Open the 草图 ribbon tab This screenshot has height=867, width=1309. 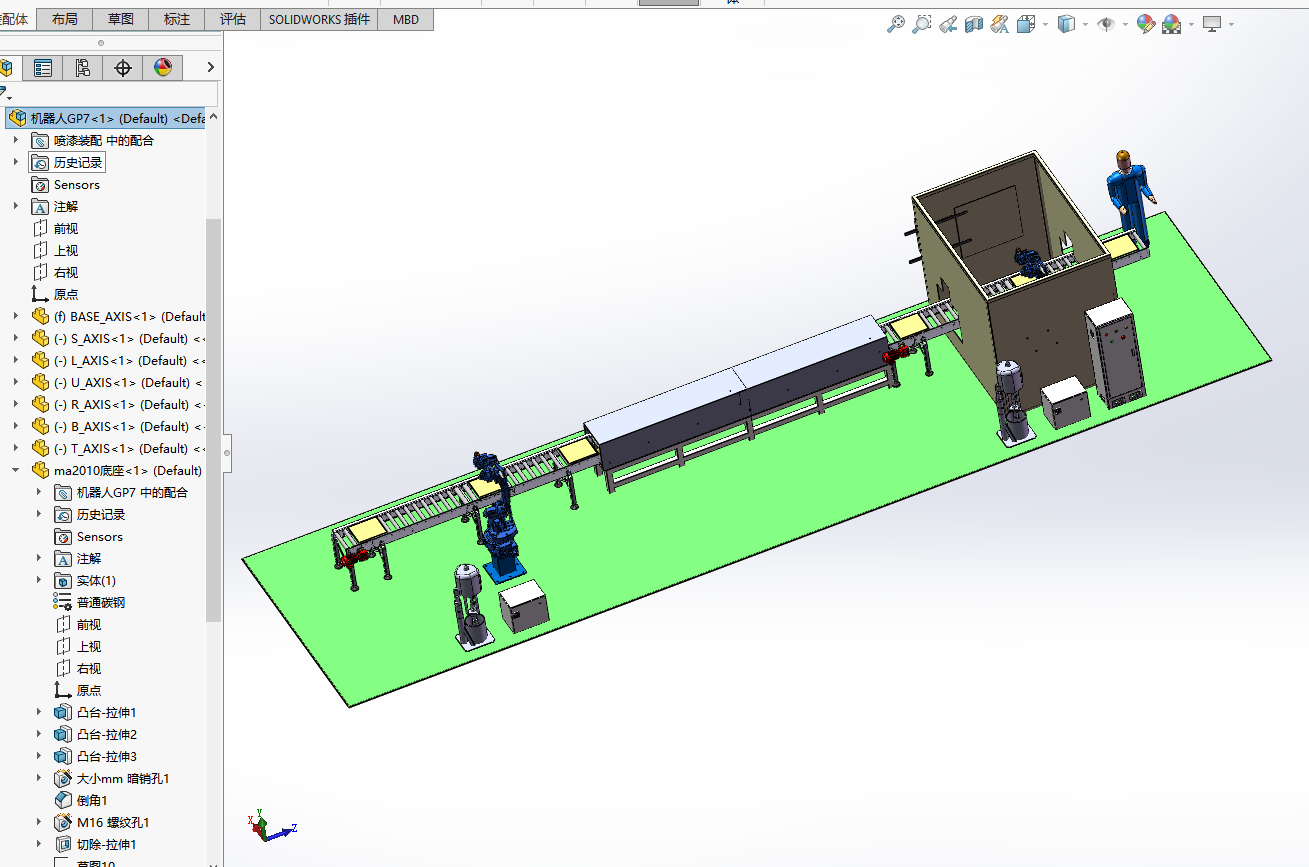point(121,19)
